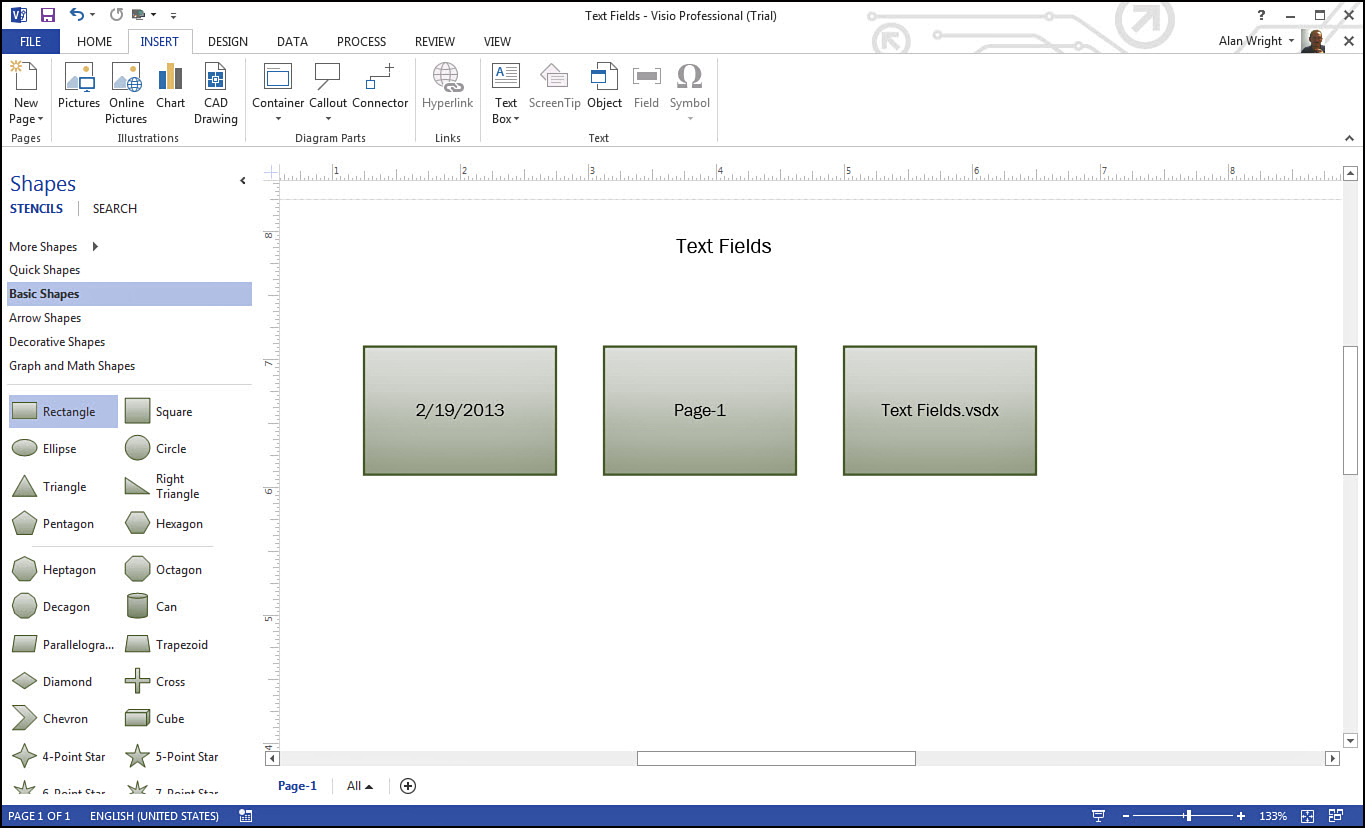Switch to the DESIGN tab
Viewport: 1365px width, 828px height.
[x=228, y=41]
